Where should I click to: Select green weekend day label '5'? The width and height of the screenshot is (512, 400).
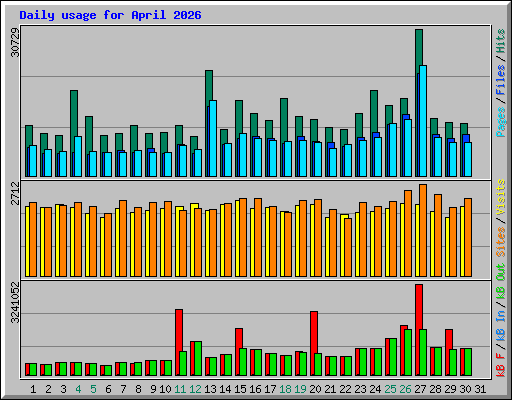coord(93,389)
